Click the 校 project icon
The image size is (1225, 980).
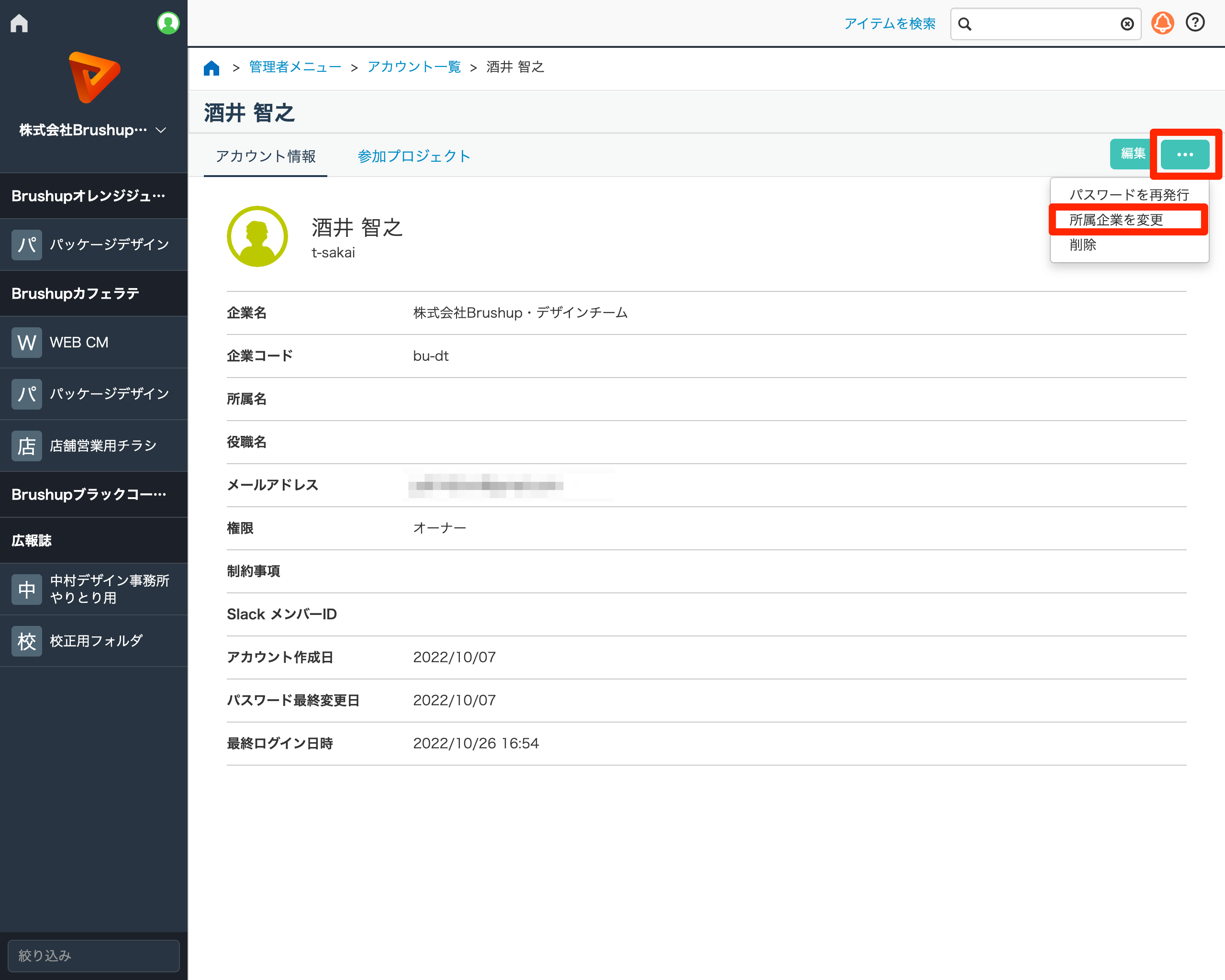pyautogui.click(x=27, y=641)
